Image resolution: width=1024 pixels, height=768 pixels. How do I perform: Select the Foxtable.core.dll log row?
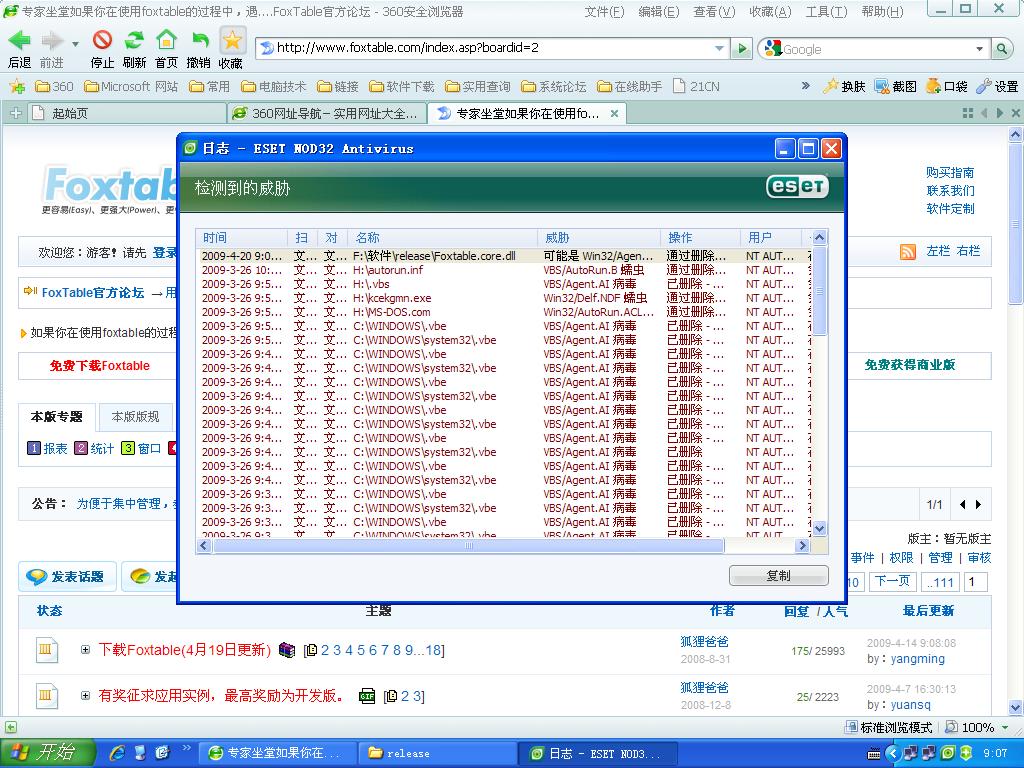503,256
